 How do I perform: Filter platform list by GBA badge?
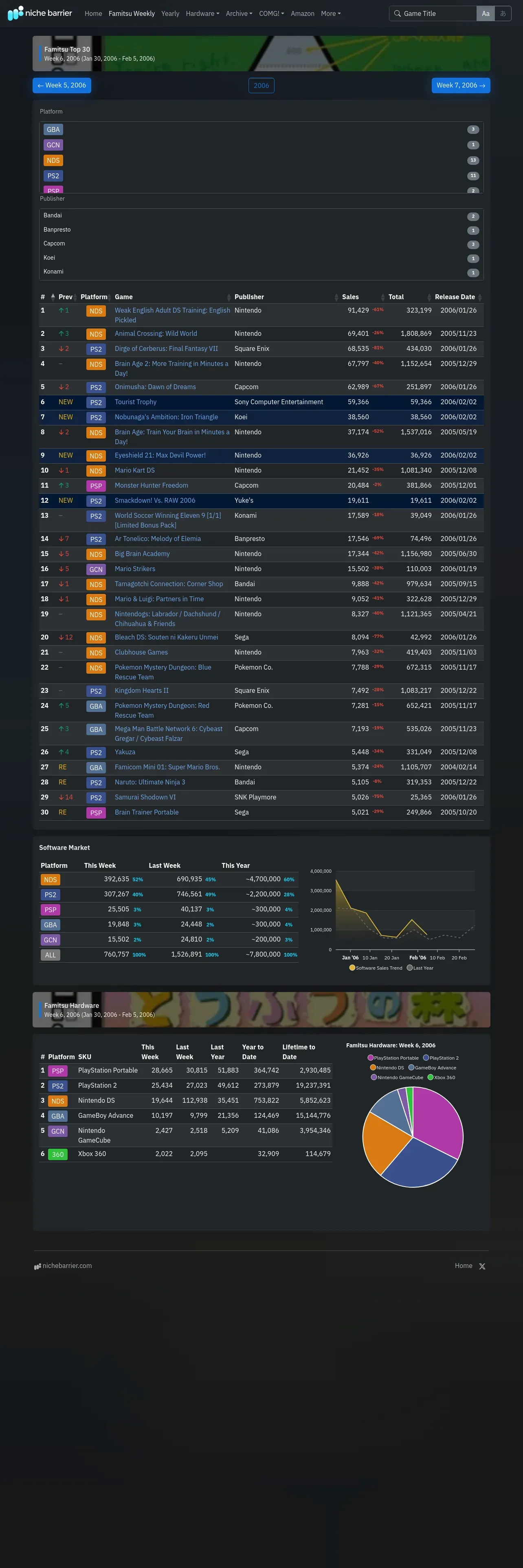tap(53, 130)
